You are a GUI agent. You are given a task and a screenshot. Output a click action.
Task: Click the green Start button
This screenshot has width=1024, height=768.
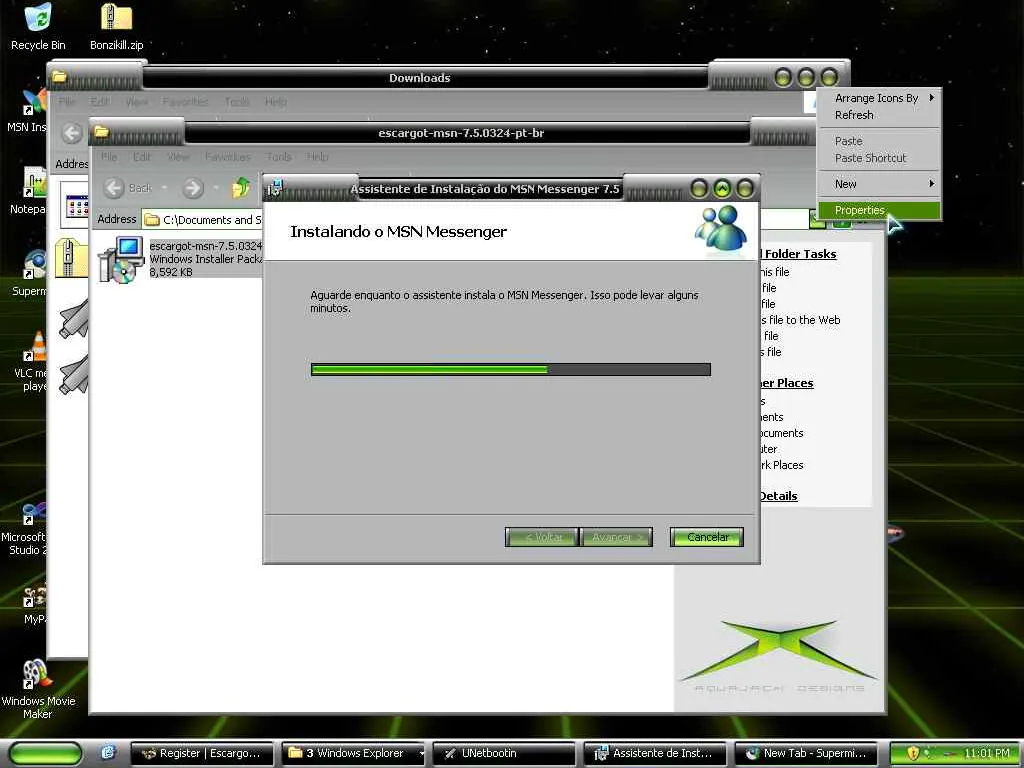tap(46, 753)
